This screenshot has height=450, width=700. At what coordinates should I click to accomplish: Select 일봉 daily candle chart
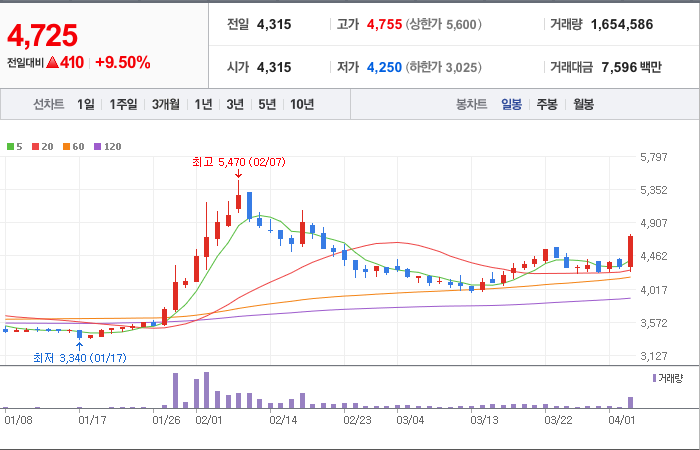511,104
